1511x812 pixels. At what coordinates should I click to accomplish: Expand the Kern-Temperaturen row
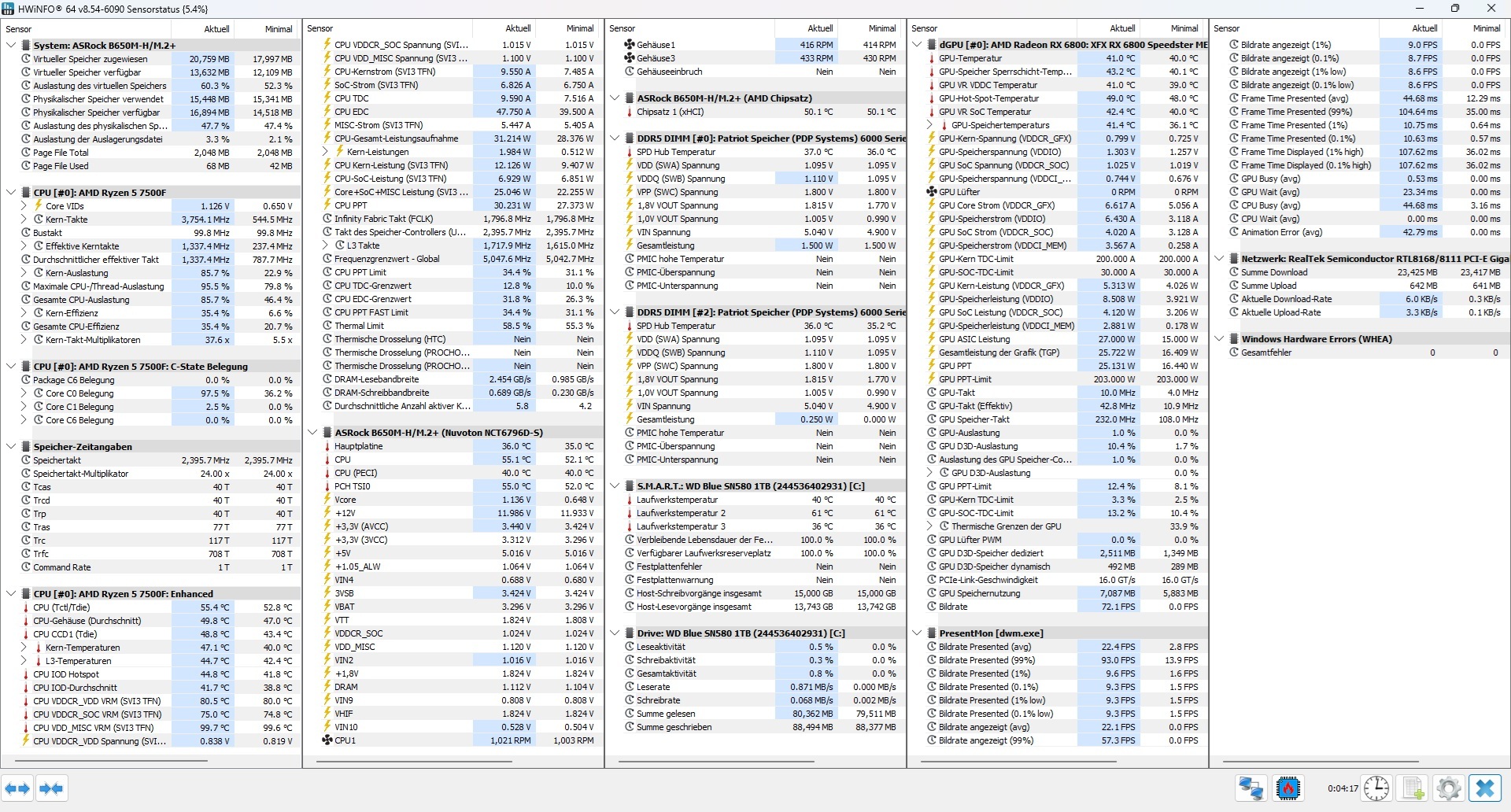click(x=24, y=648)
